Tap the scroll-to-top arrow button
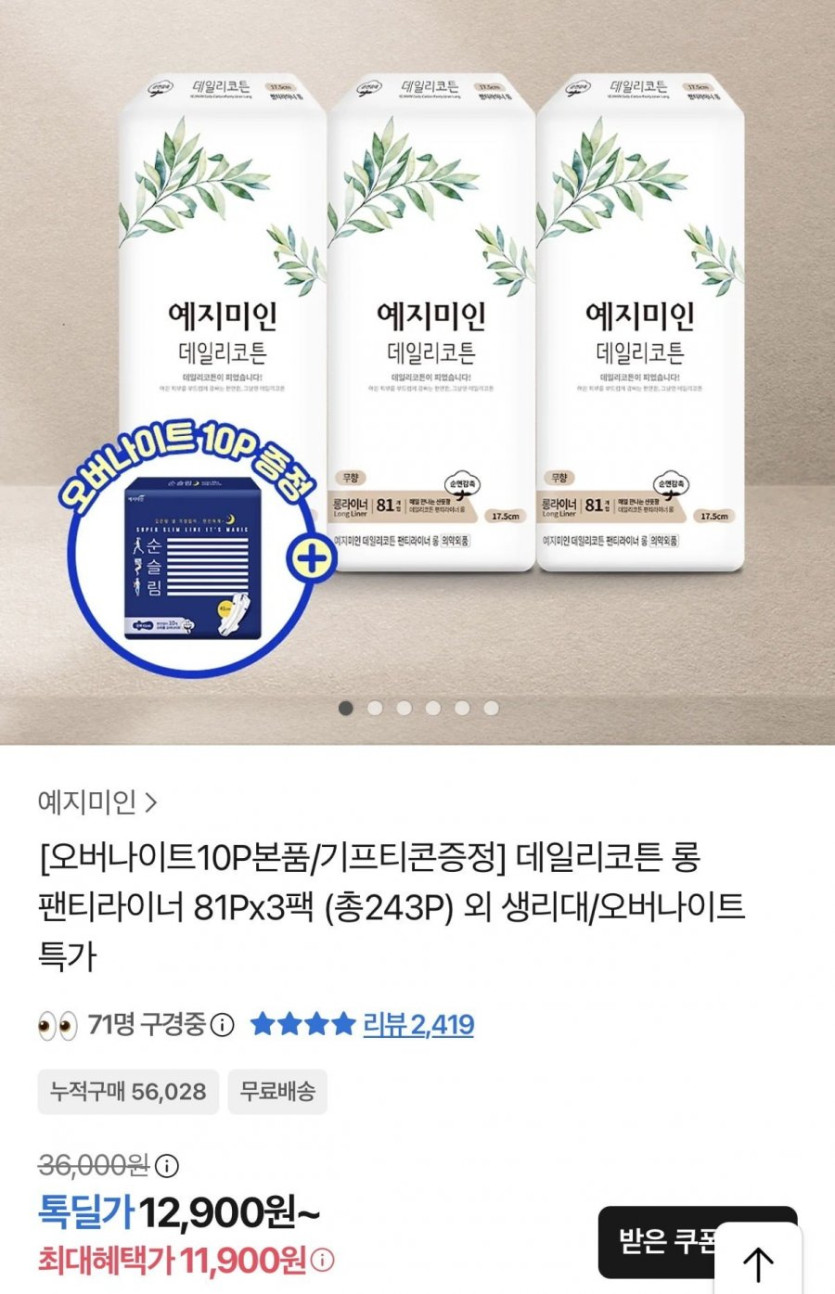 click(x=758, y=1258)
